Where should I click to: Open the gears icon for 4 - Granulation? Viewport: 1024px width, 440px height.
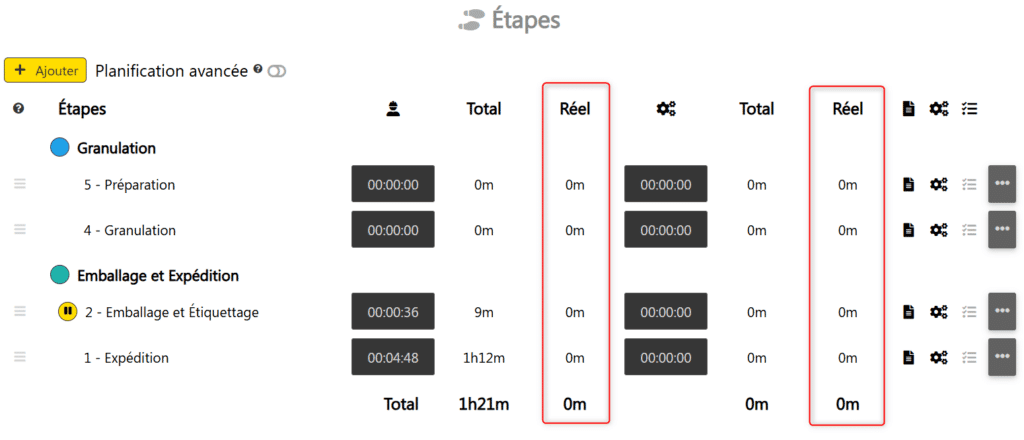[938, 230]
